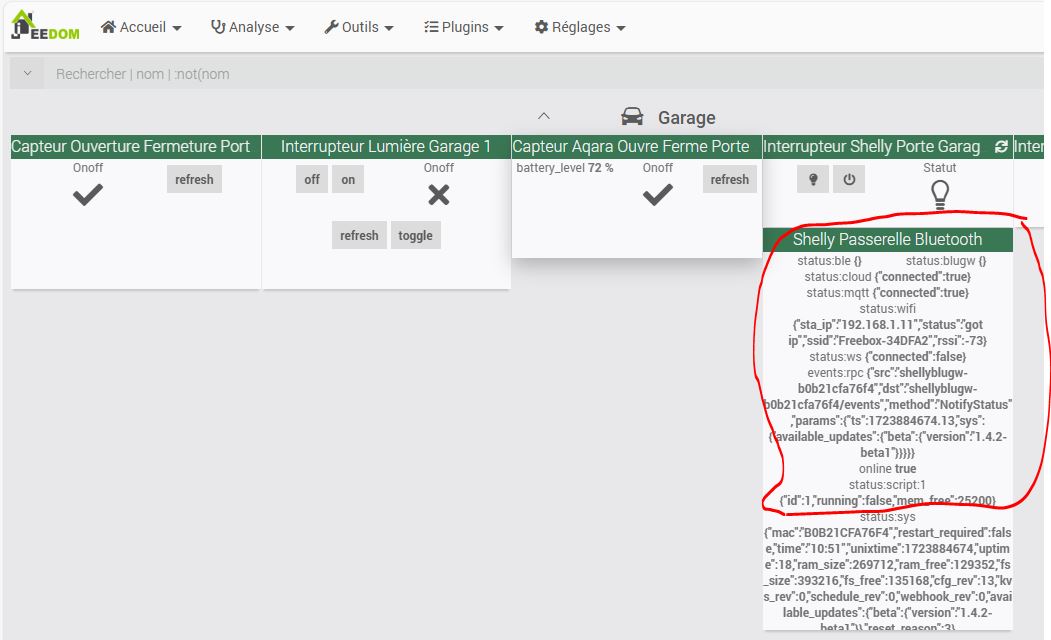The image size is (1051, 640).
Task: Click the status:cloud connected value
Action: pos(923,277)
